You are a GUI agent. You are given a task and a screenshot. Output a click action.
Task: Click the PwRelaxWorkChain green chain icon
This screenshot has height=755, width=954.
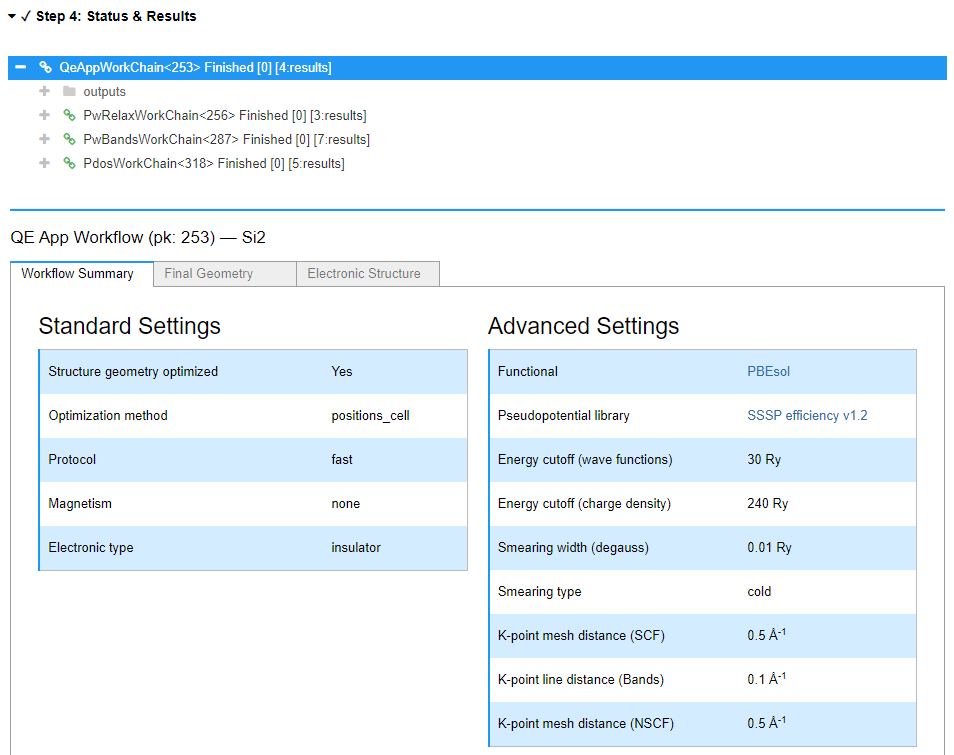69,115
